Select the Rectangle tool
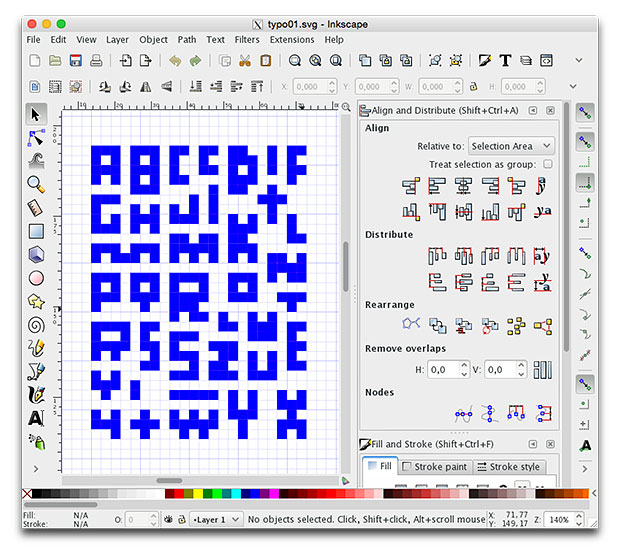The image size is (620, 556). 36,231
